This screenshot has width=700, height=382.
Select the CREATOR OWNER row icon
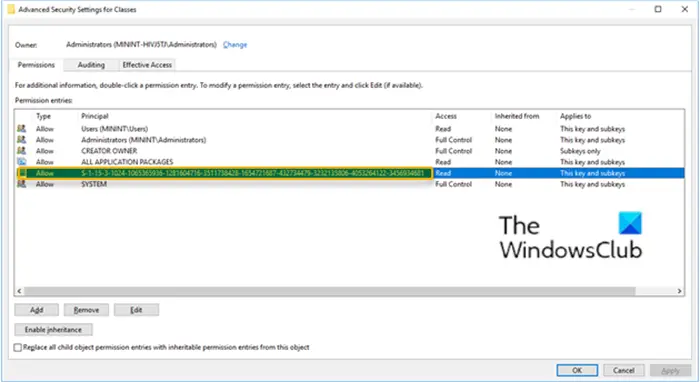[x=21, y=151]
